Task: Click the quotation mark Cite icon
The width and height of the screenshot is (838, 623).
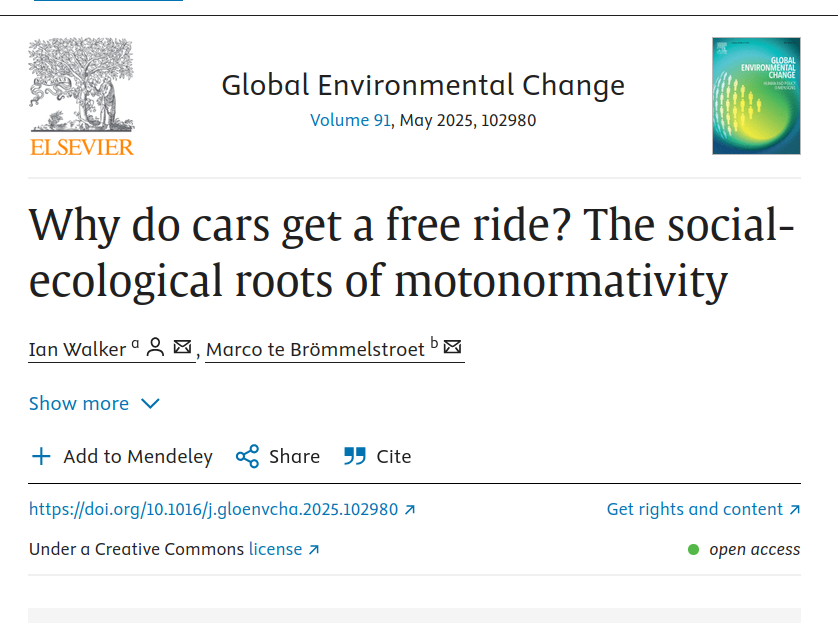Action: pos(355,457)
